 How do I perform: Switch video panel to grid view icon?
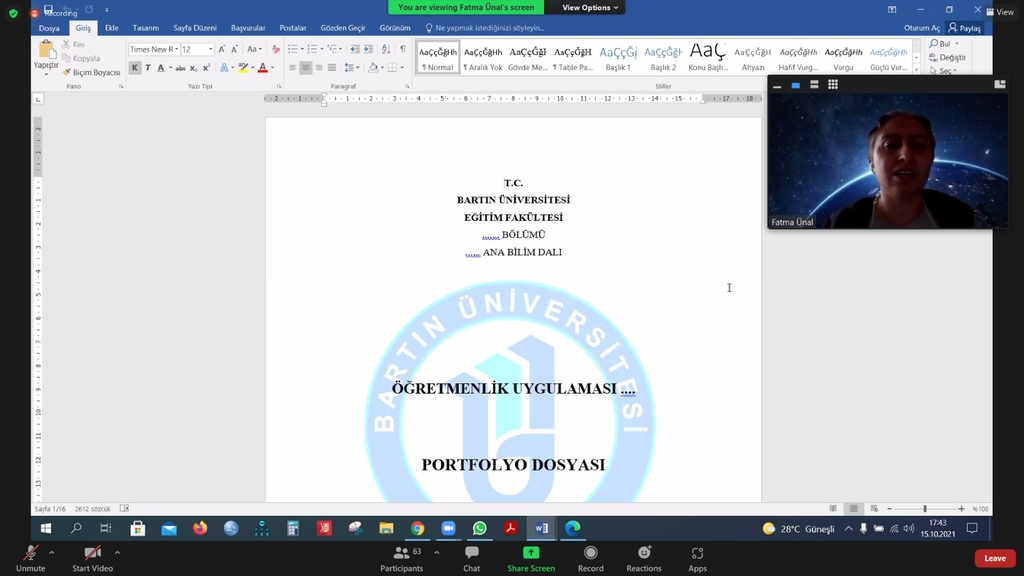[x=833, y=84]
